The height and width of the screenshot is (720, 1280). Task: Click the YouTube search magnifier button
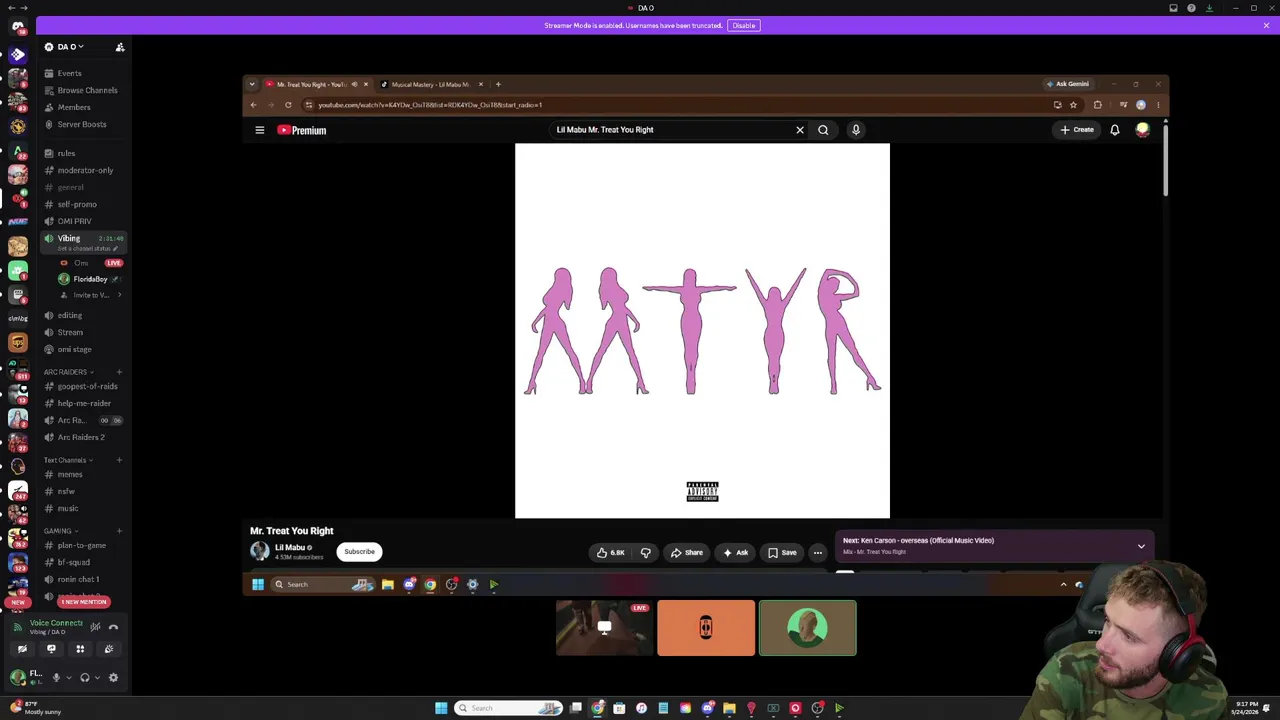(x=823, y=130)
